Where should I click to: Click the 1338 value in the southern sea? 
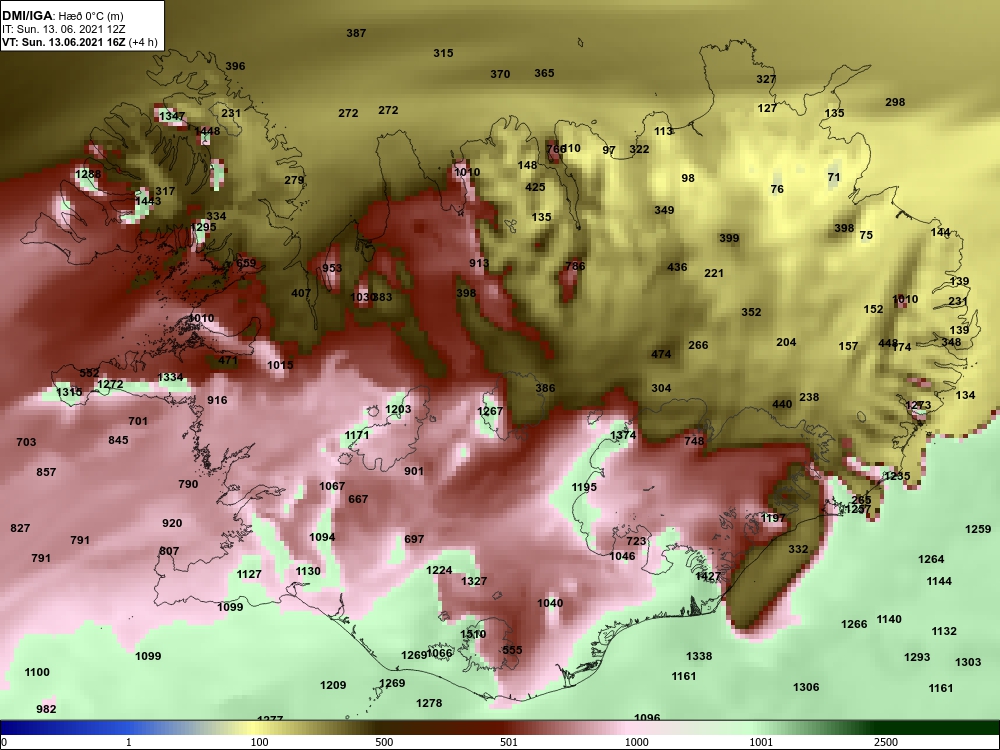tap(699, 656)
